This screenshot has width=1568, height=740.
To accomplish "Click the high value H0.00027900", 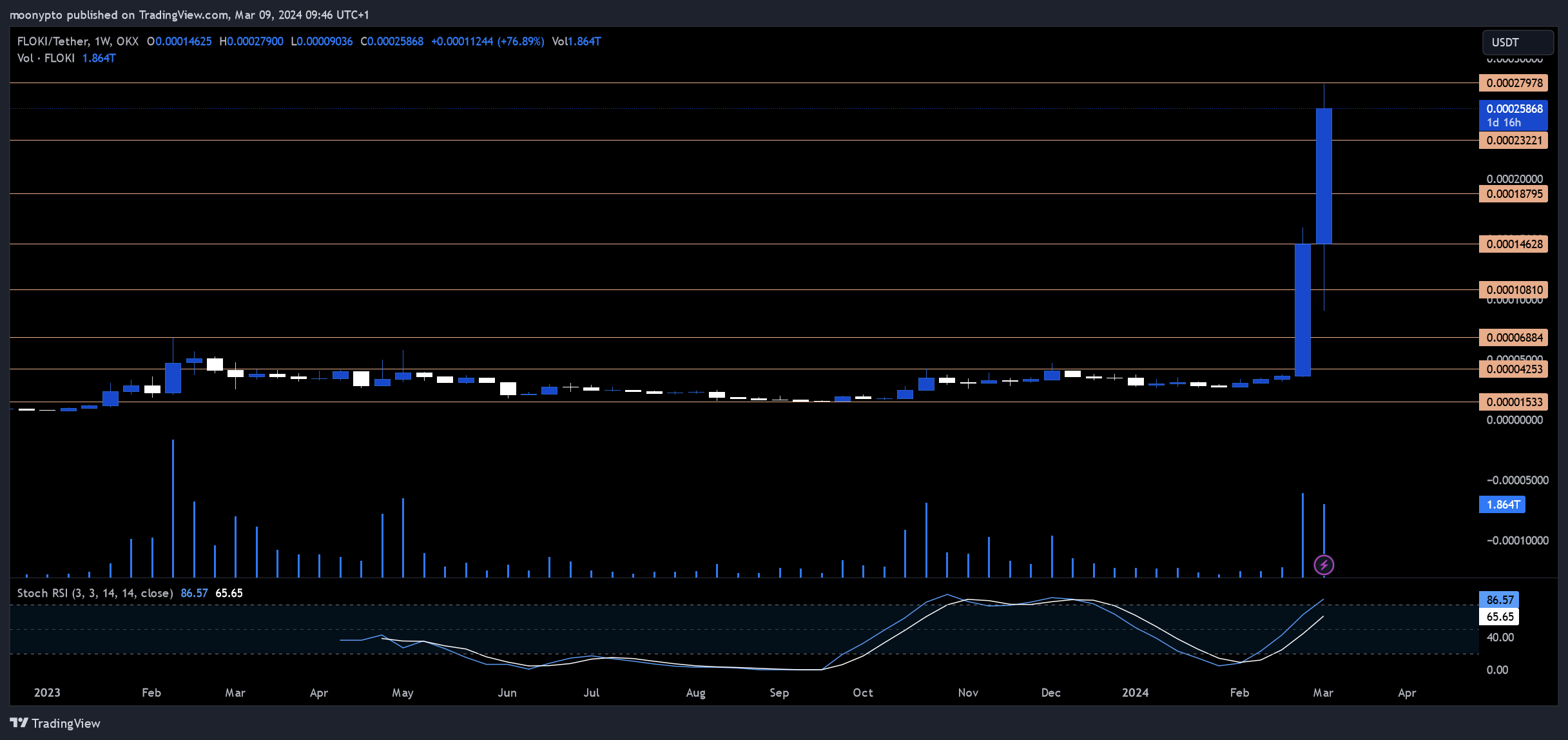I will pos(251,41).
